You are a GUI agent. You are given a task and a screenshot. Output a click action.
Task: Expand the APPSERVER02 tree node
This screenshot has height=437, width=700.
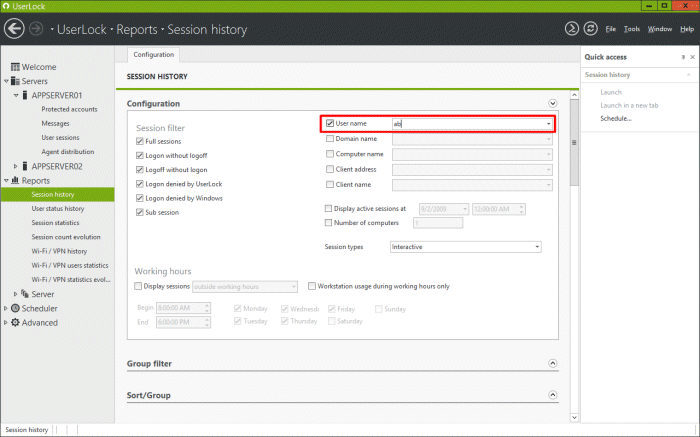[x=15, y=166]
